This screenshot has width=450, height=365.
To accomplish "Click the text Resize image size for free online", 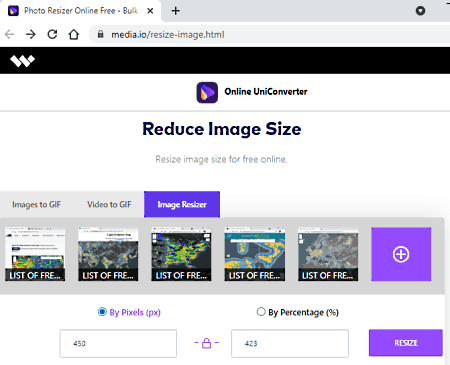I will pyautogui.click(x=221, y=159).
